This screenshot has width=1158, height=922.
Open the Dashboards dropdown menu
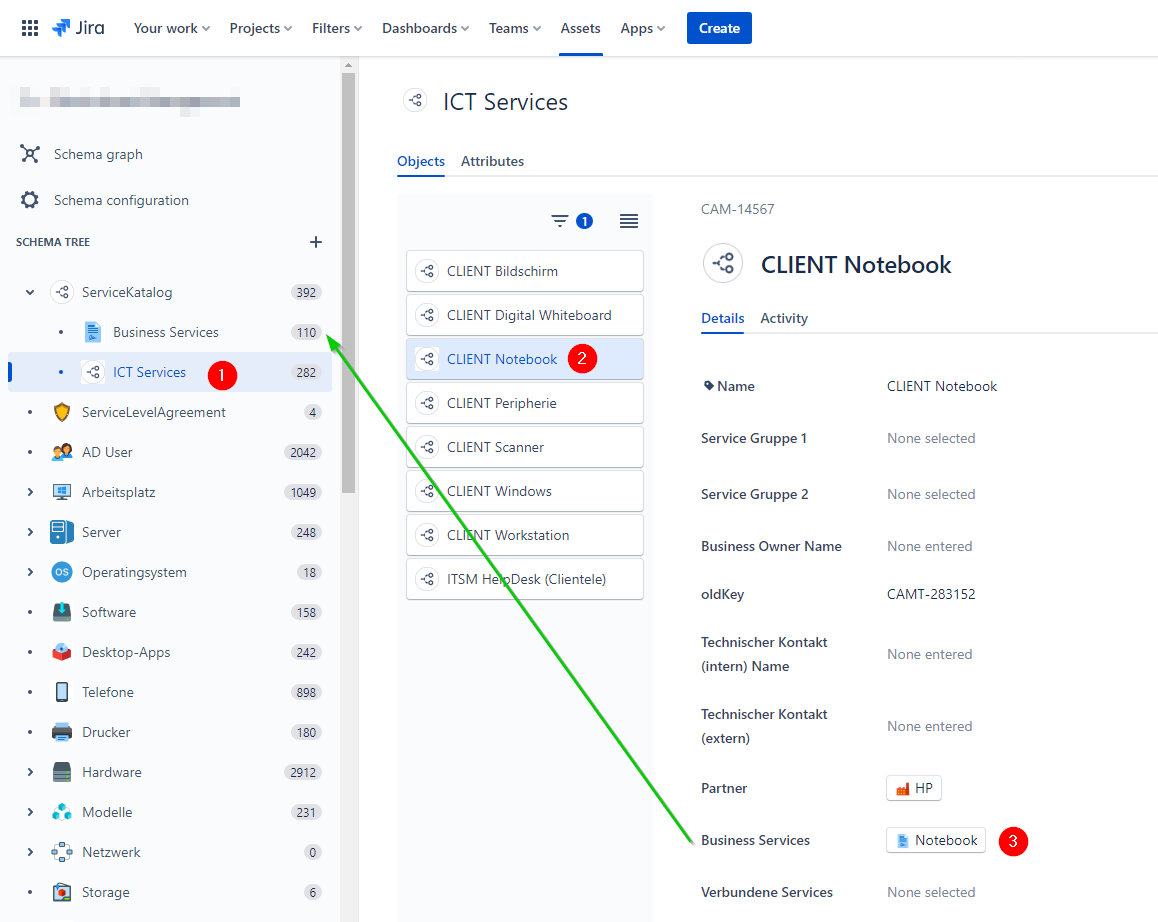425,28
